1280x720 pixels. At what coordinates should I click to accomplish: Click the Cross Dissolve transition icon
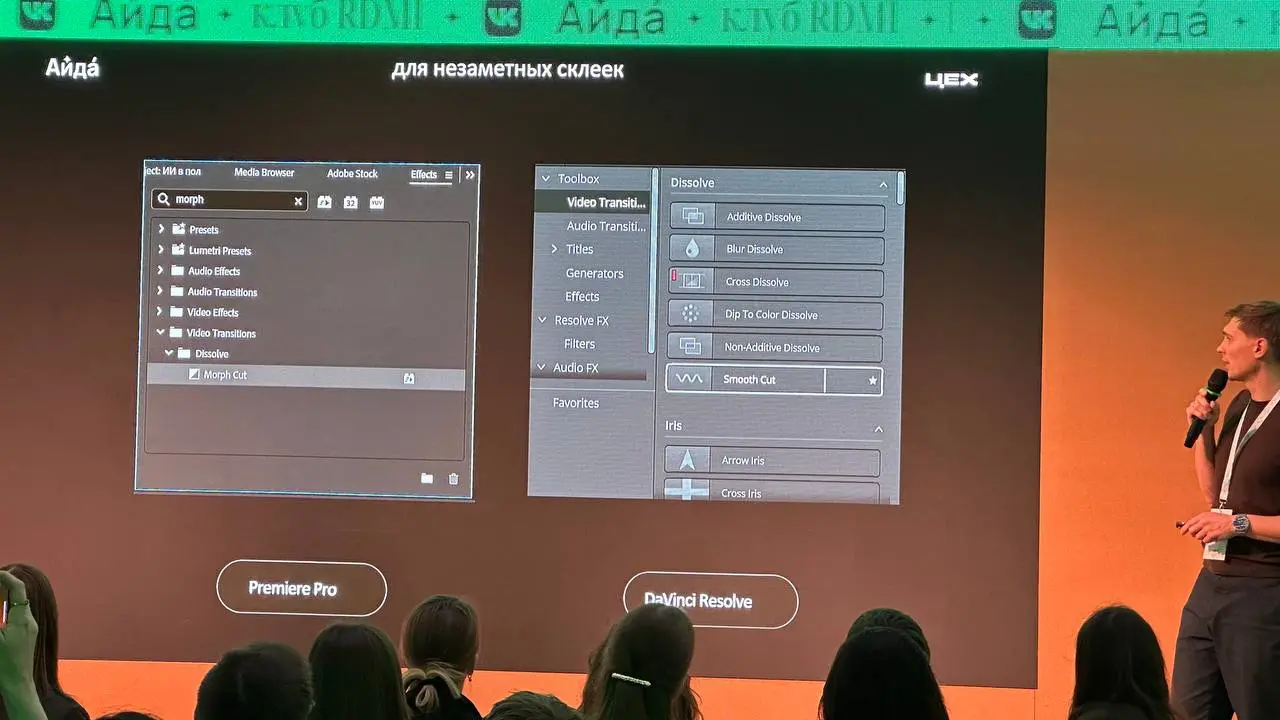pos(692,282)
